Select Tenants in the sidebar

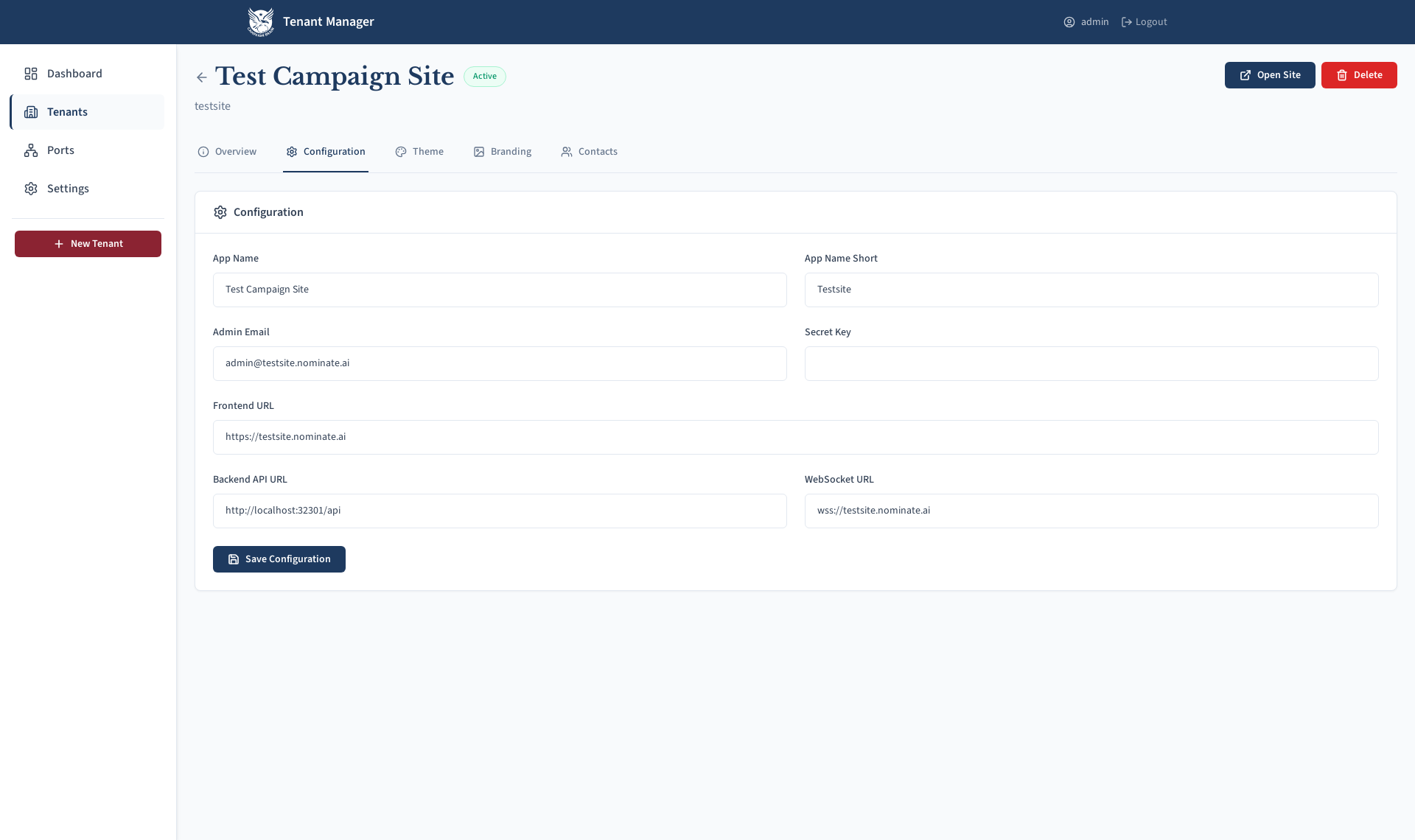[x=67, y=112]
